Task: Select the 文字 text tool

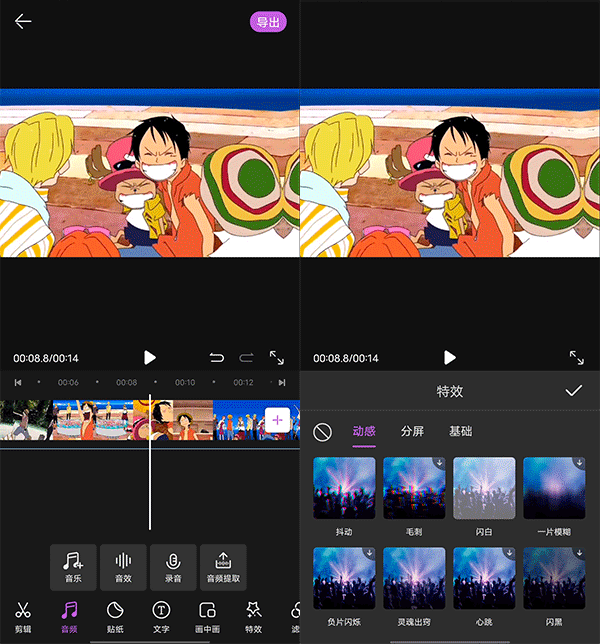Action: (x=161, y=616)
